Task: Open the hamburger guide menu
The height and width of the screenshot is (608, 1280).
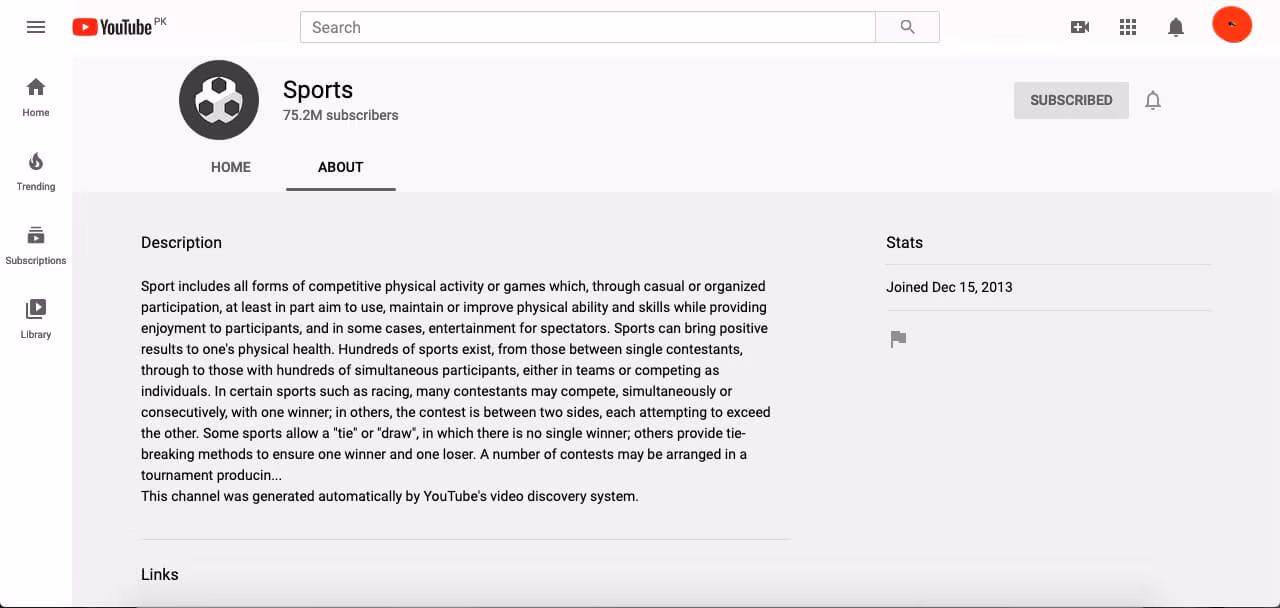Action: click(x=36, y=27)
